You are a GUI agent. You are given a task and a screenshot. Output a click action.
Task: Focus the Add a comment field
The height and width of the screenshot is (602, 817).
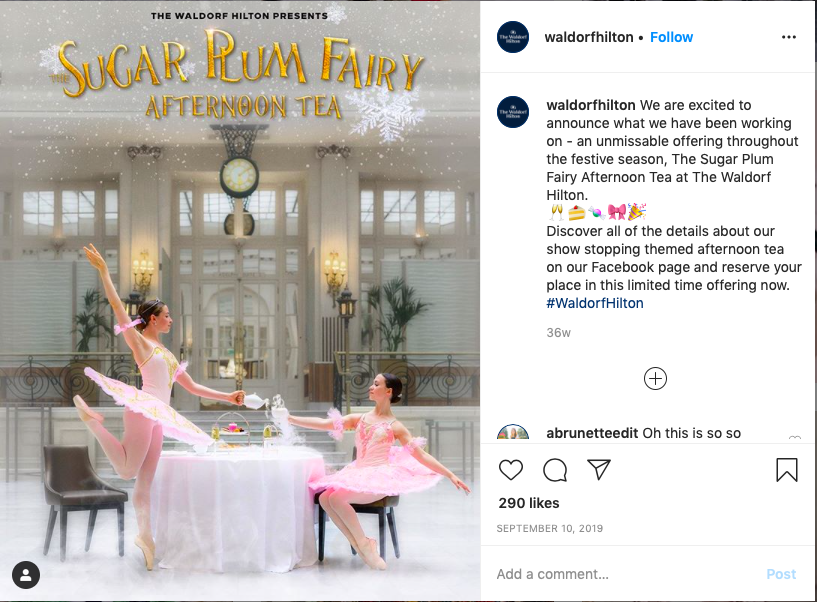point(625,574)
